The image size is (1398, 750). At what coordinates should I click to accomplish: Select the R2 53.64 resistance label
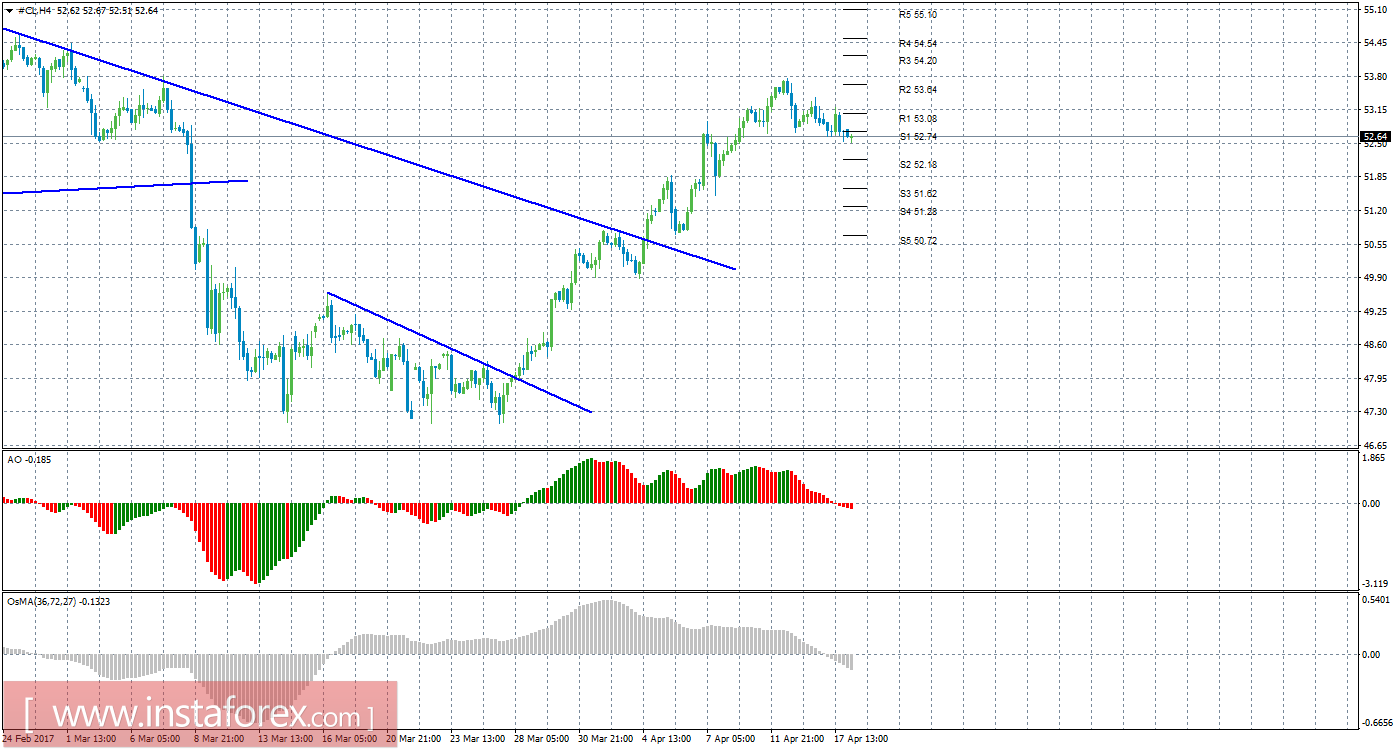tap(918, 90)
